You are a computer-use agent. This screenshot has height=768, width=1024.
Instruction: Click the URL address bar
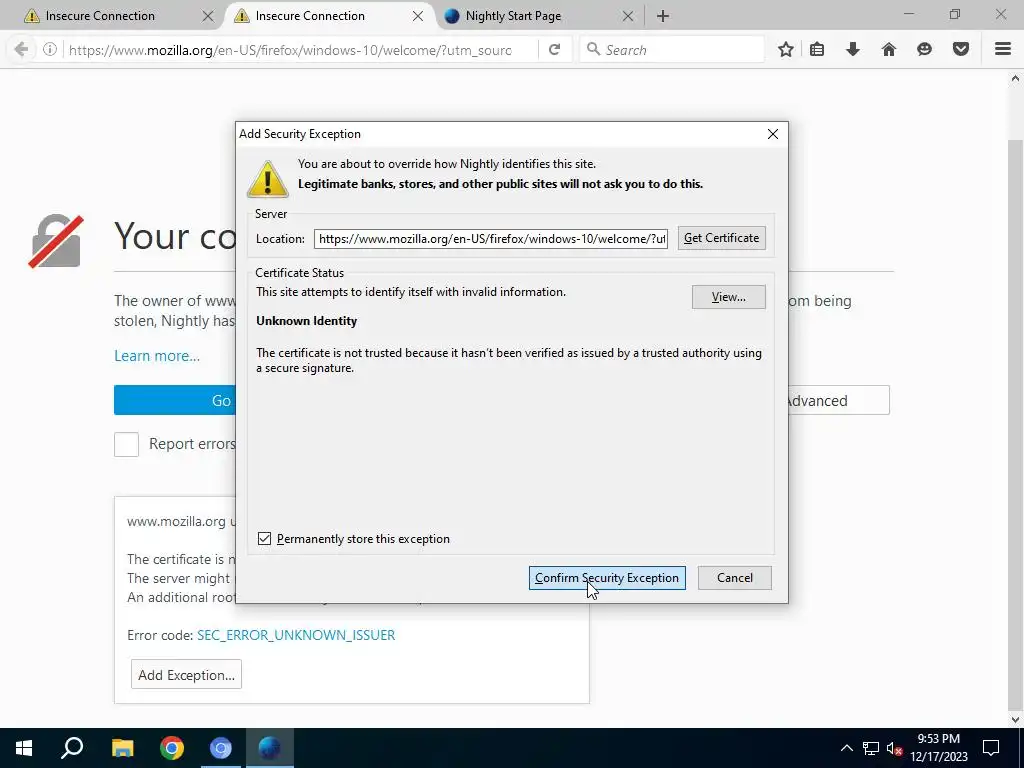291,50
